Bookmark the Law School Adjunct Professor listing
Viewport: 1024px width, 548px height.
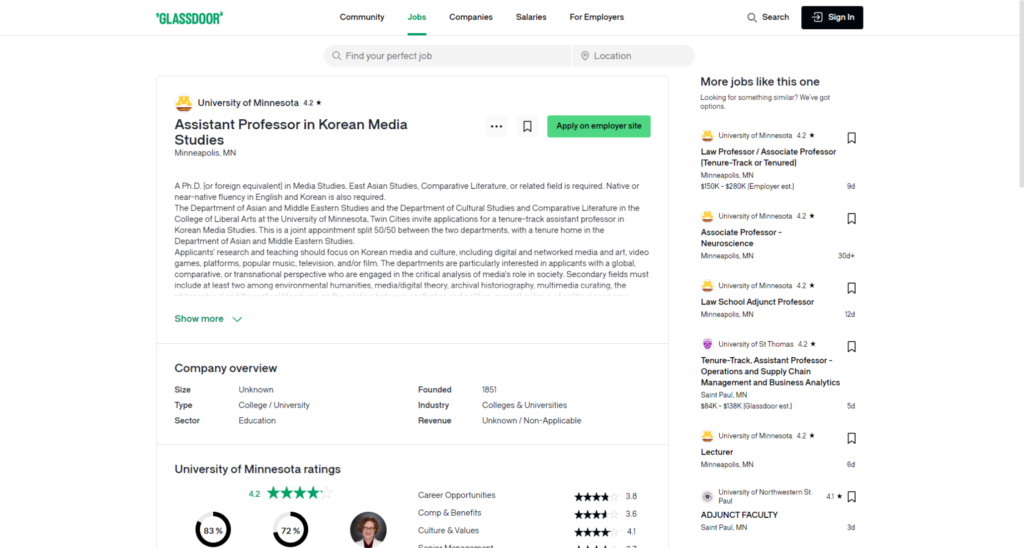[851, 288]
